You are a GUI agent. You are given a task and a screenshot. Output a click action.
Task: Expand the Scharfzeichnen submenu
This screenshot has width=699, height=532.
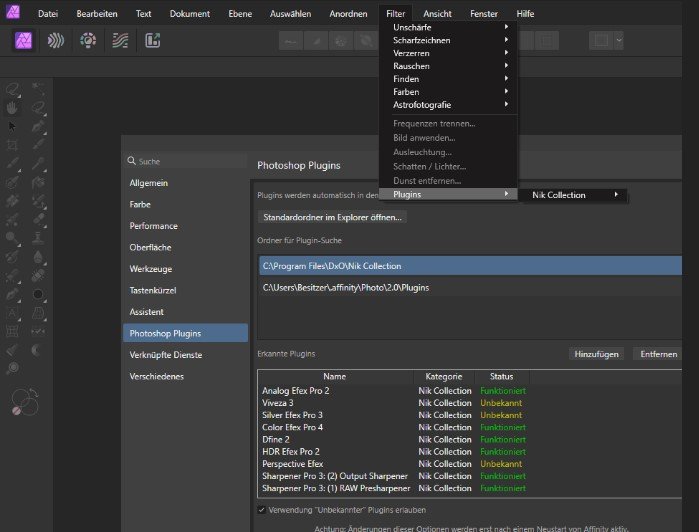[x=448, y=40]
